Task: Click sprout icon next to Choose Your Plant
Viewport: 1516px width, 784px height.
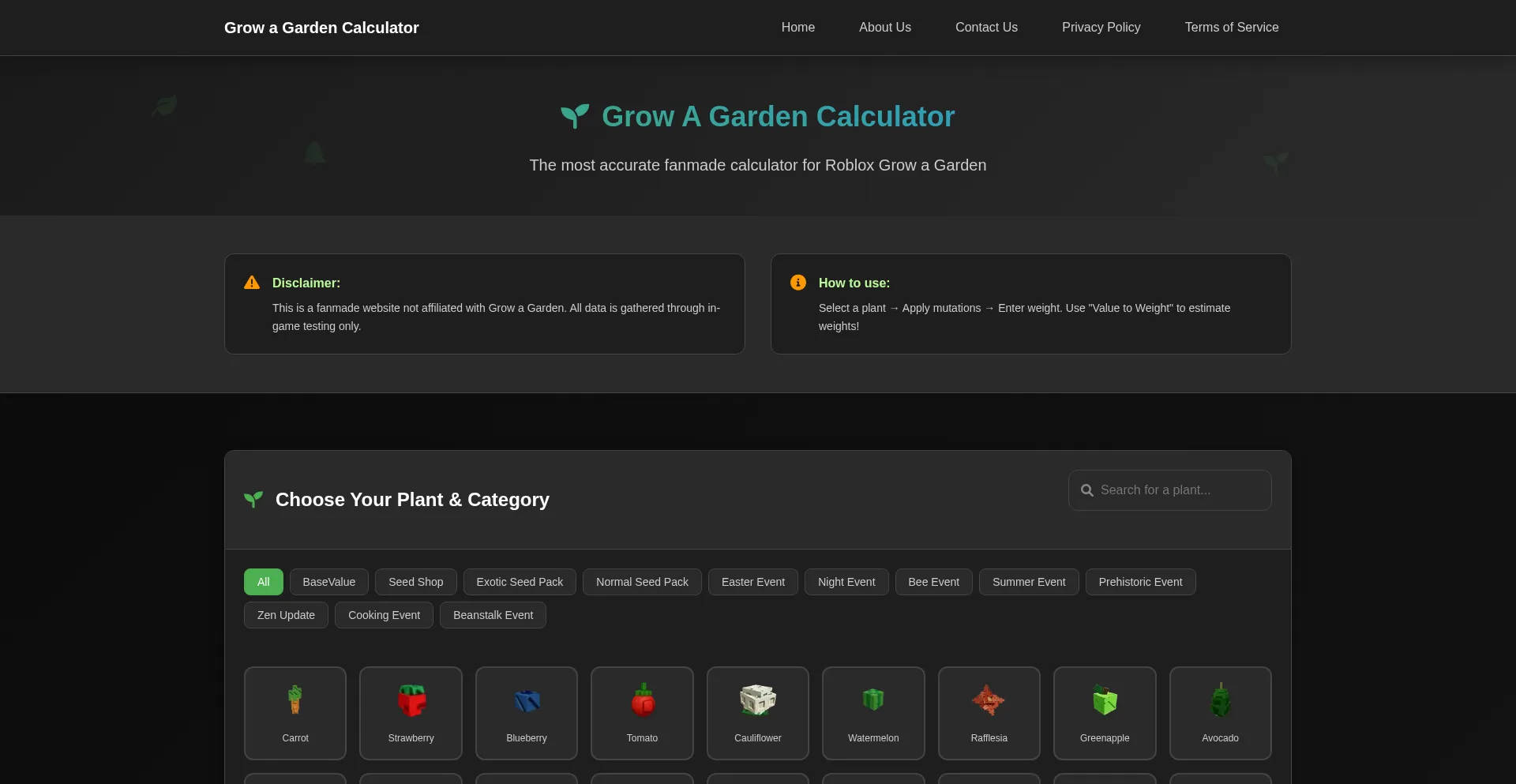Action: pos(253,500)
